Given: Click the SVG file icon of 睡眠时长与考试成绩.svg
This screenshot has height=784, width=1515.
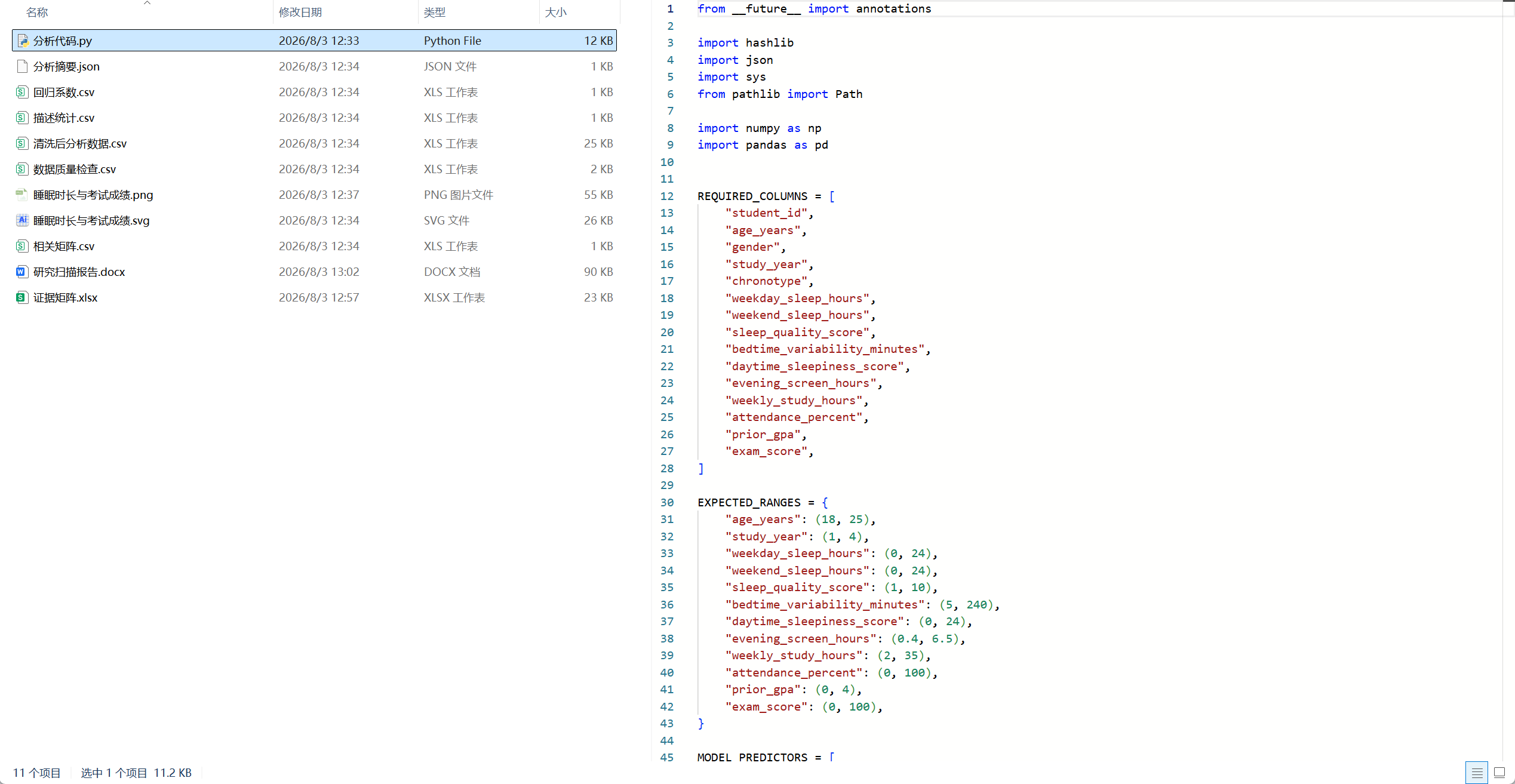Looking at the screenshot, I should click(x=22, y=220).
